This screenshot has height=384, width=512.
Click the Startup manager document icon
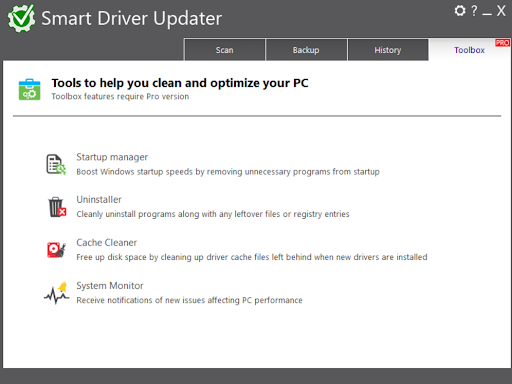[56, 164]
